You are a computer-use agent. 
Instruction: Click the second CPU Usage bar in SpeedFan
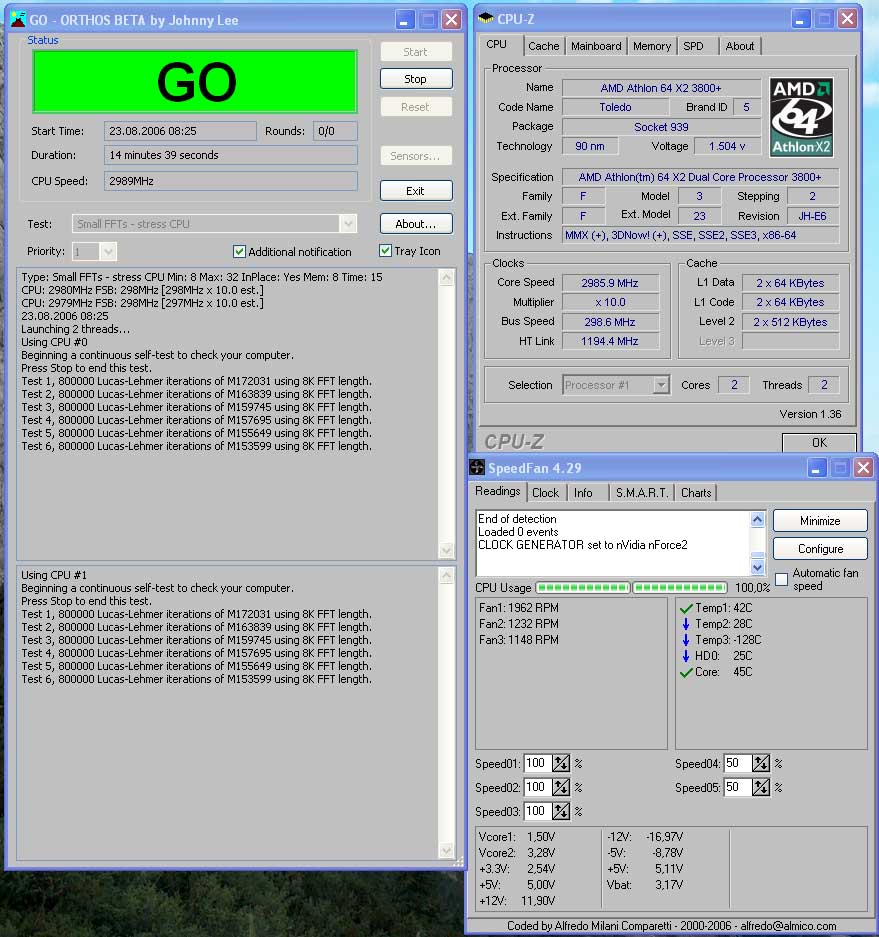coord(679,588)
